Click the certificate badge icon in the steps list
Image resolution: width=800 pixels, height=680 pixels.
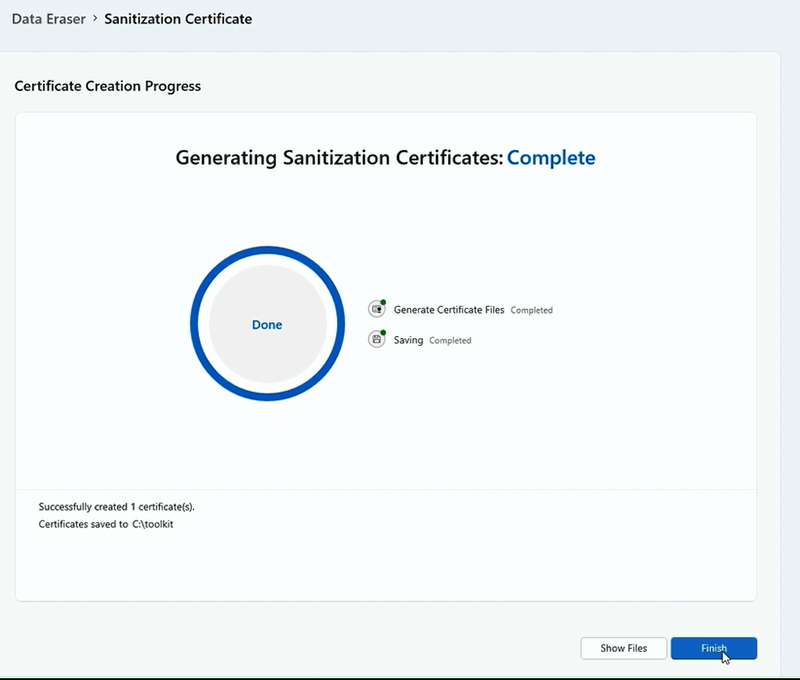tap(376, 309)
